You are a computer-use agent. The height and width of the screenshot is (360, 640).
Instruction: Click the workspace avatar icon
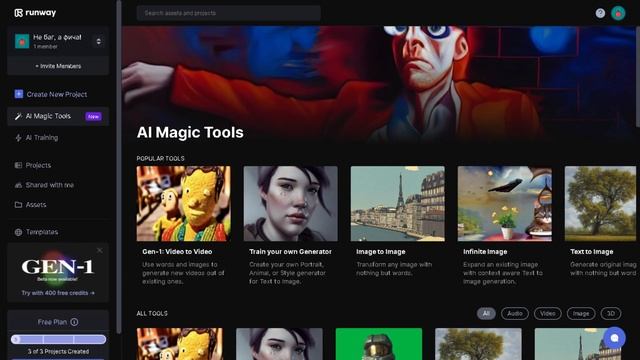click(22, 41)
